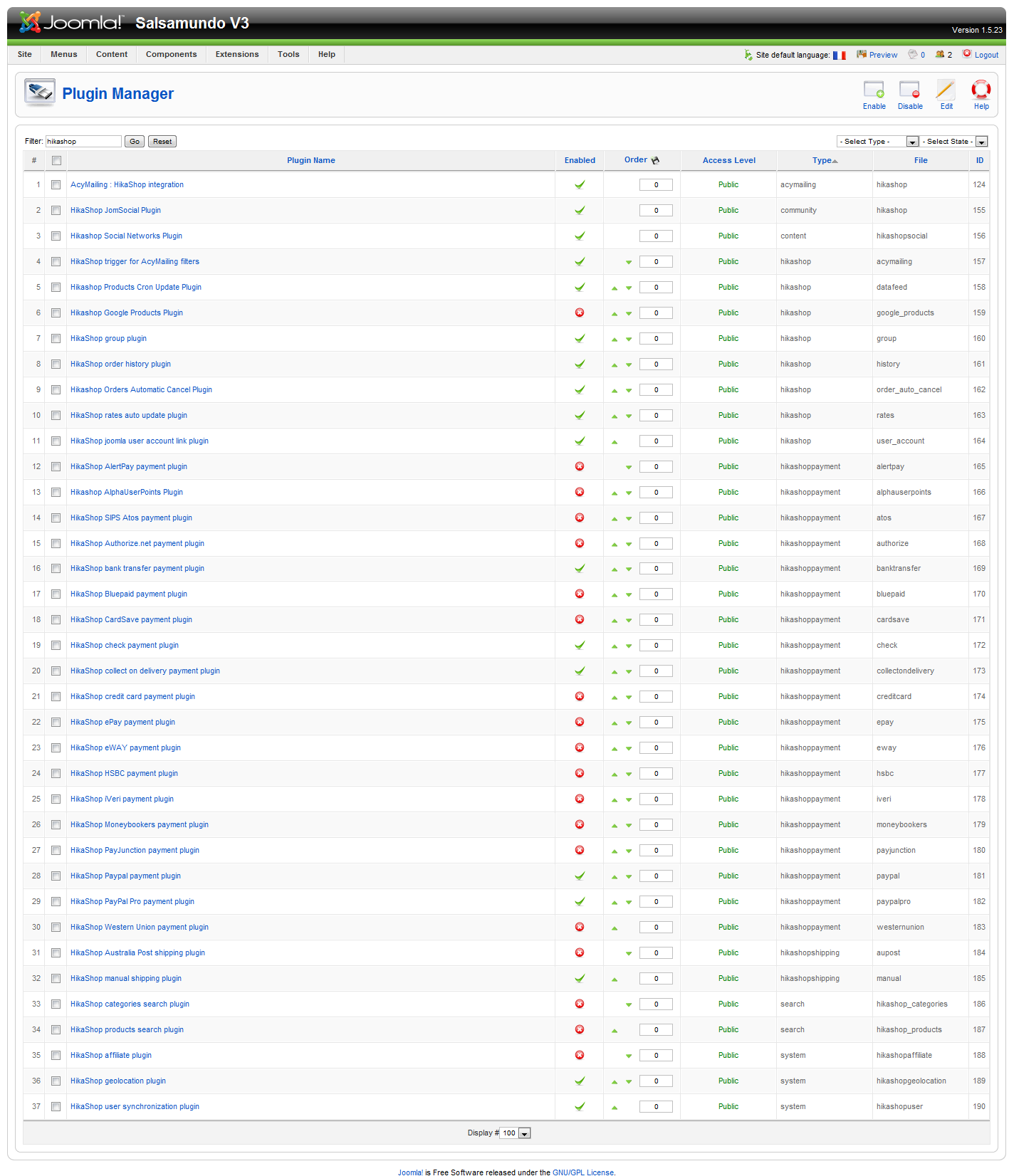Open the Content menu
Image resolution: width=1009 pixels, height=1176 pixels.
112,54
